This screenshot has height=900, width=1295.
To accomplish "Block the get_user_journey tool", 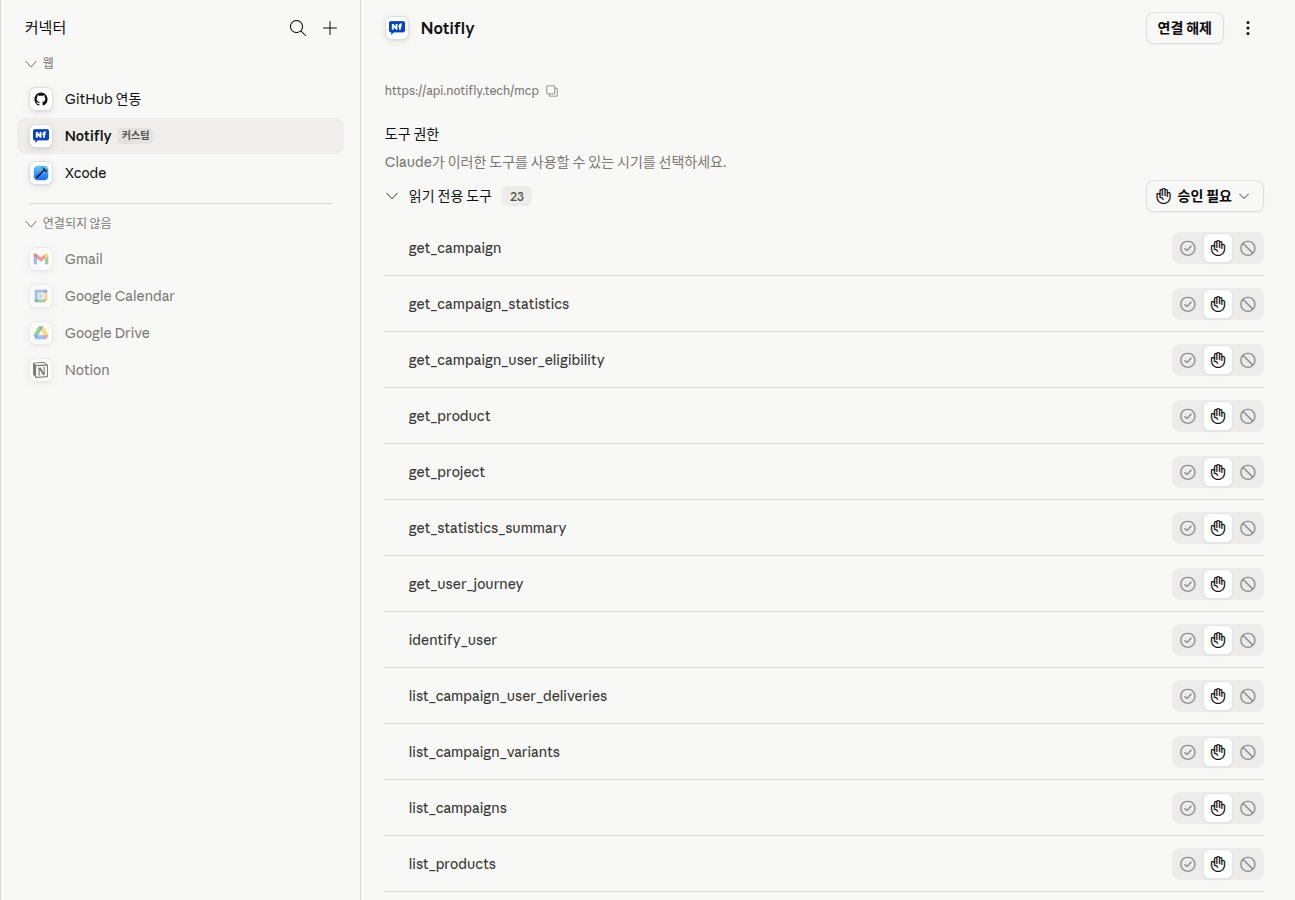I will pos(1248,584).
